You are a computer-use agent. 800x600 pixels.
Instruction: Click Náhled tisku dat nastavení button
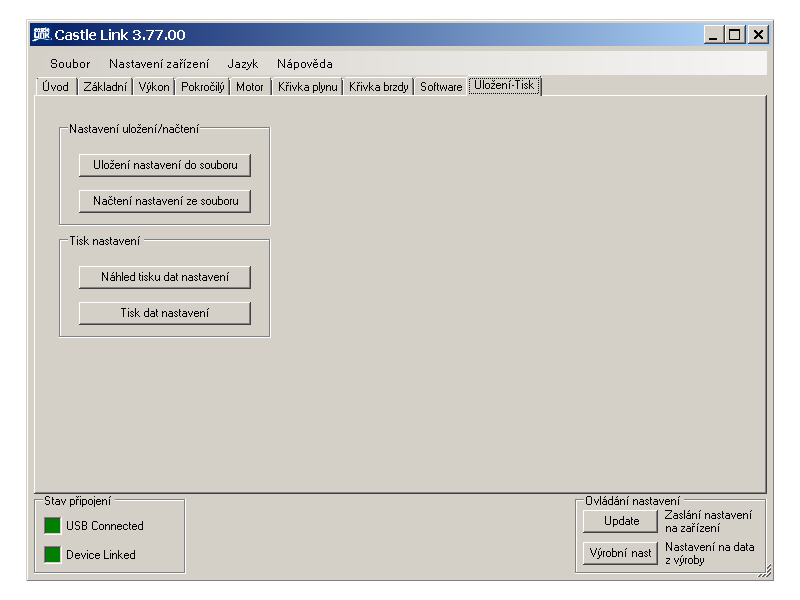click(x=165, y=277)
